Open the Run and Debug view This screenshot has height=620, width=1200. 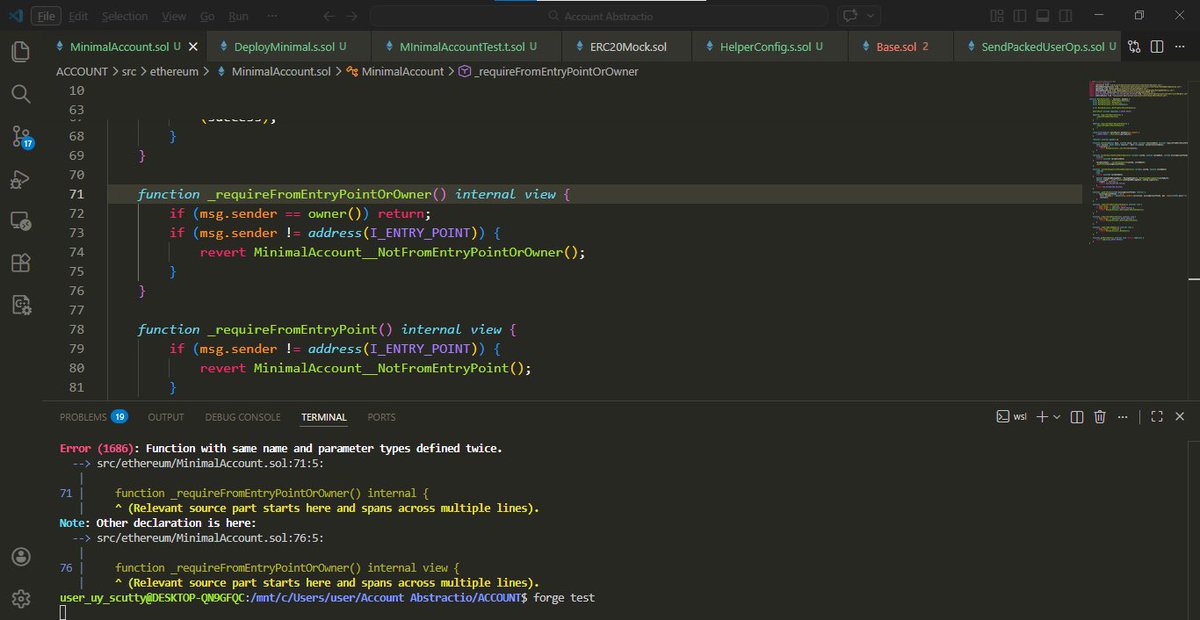point(20,179)
